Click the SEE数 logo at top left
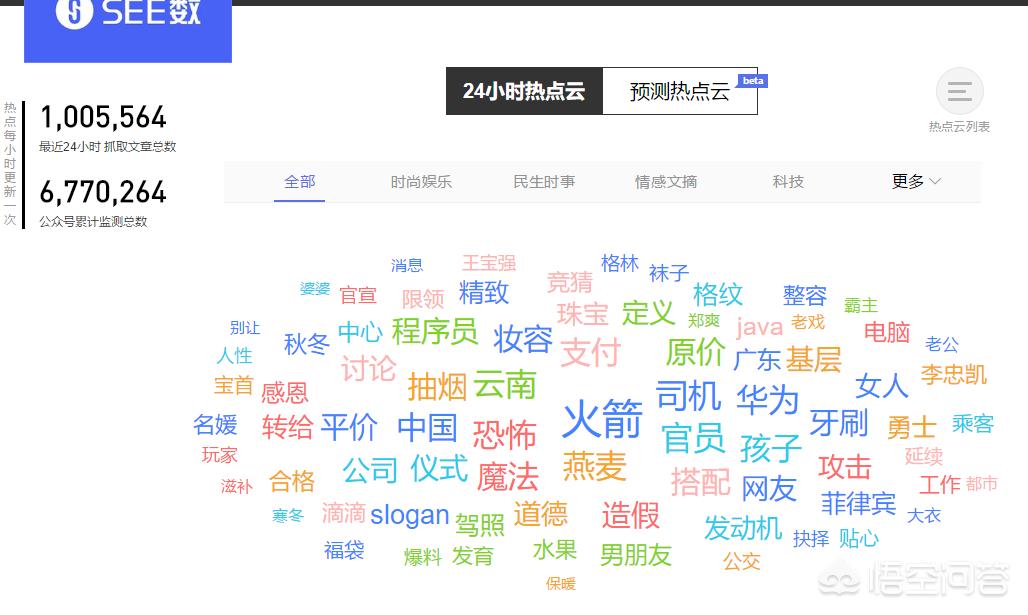The image size is (1028, 615). pos(127,15)
